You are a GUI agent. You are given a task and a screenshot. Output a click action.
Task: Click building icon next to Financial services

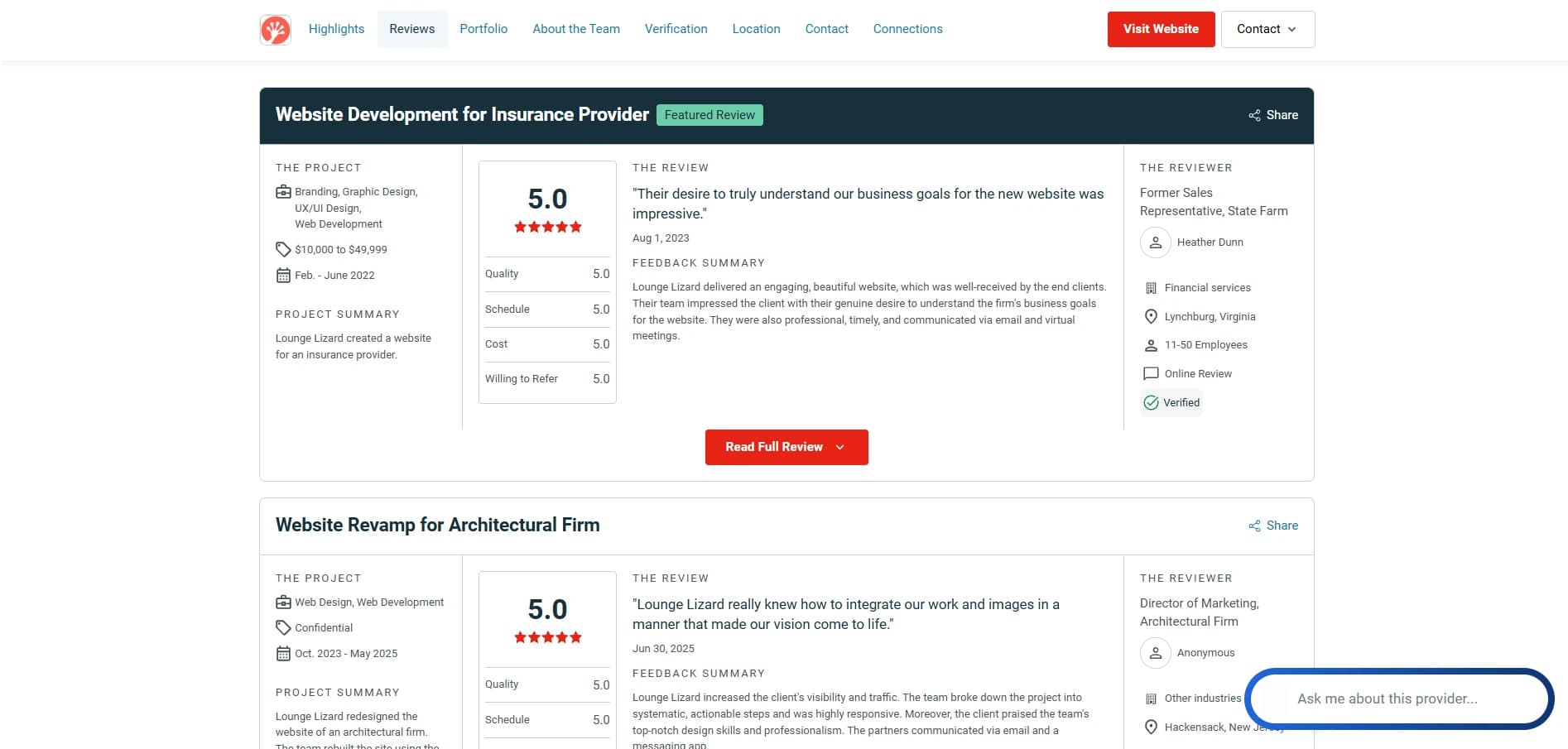point(1151,288)
